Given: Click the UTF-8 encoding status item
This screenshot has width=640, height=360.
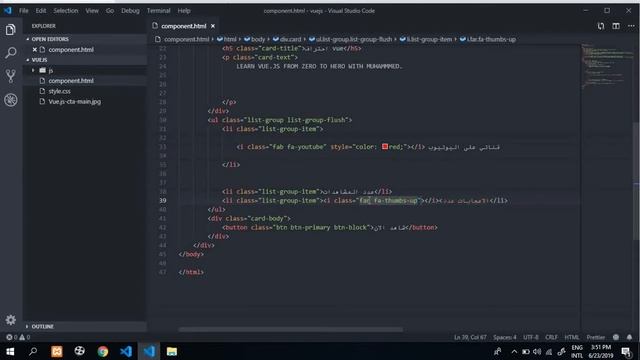Looking at the screenshot, I should click(531, 338).
